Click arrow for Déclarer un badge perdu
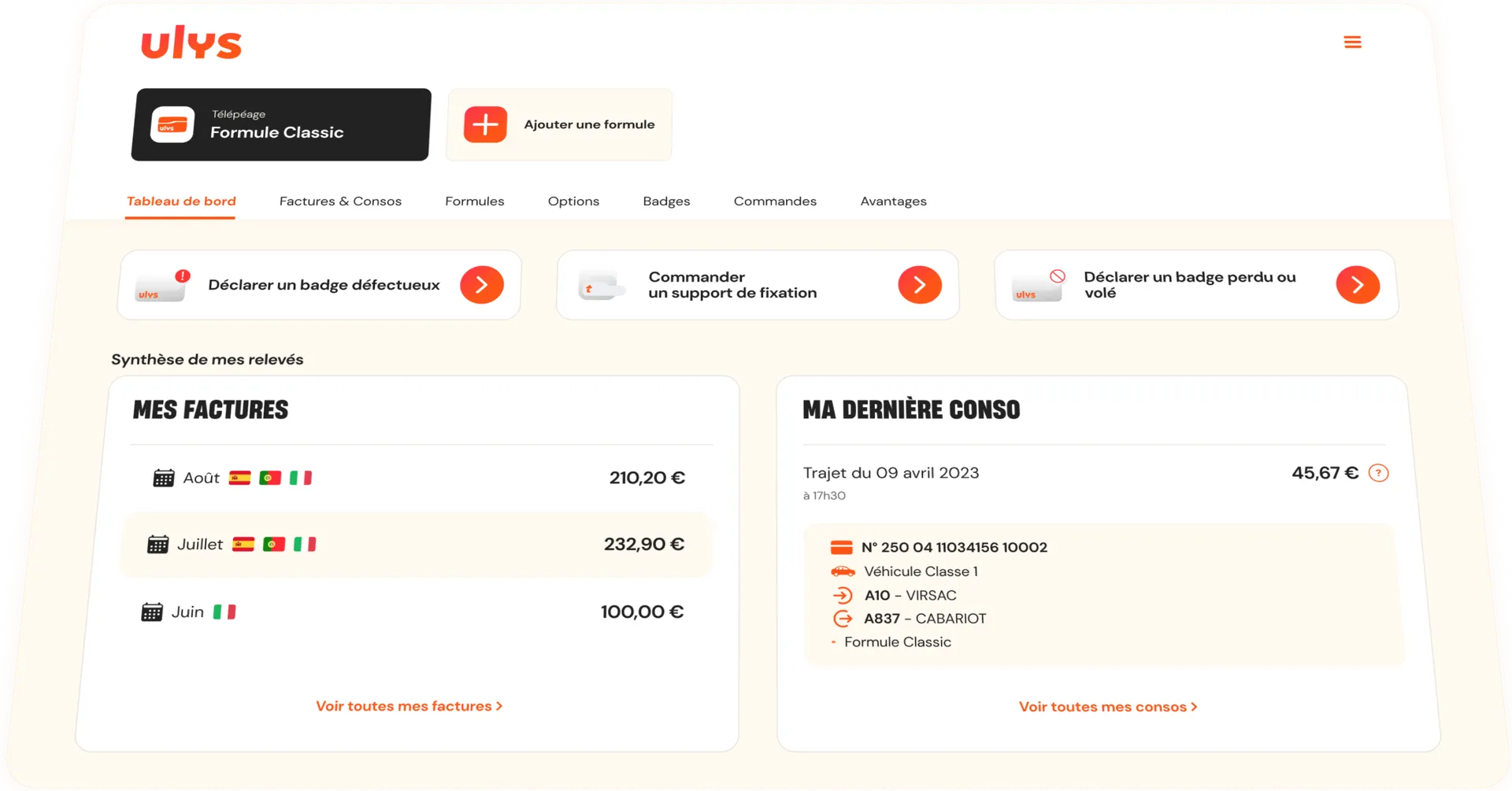 pos(1358,285)
